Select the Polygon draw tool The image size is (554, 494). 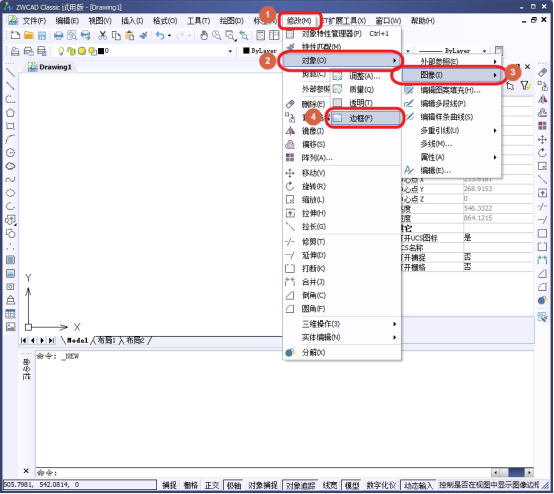click(10, 113)
